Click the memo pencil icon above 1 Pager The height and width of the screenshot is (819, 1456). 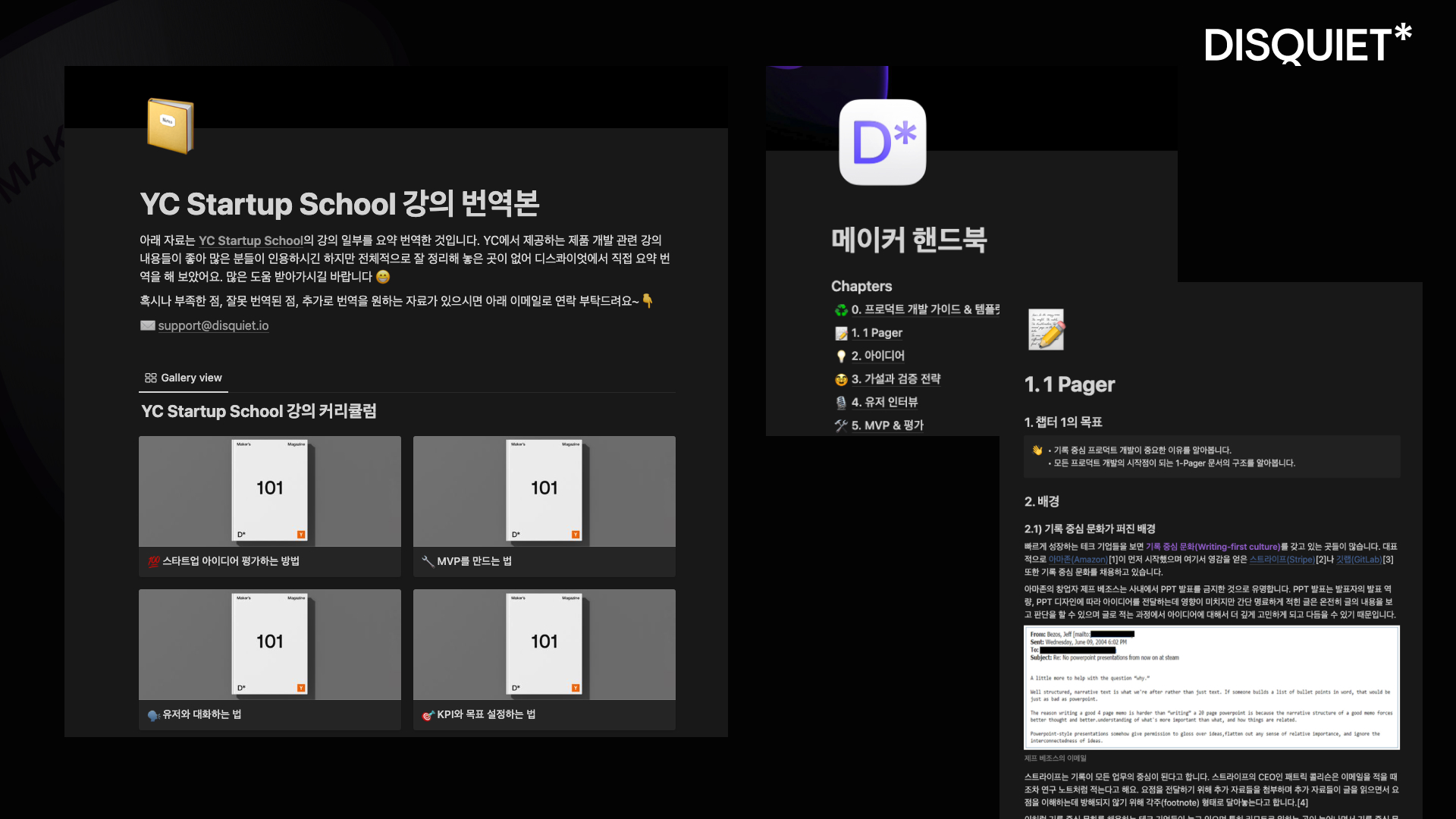(x=1046, y=329)
